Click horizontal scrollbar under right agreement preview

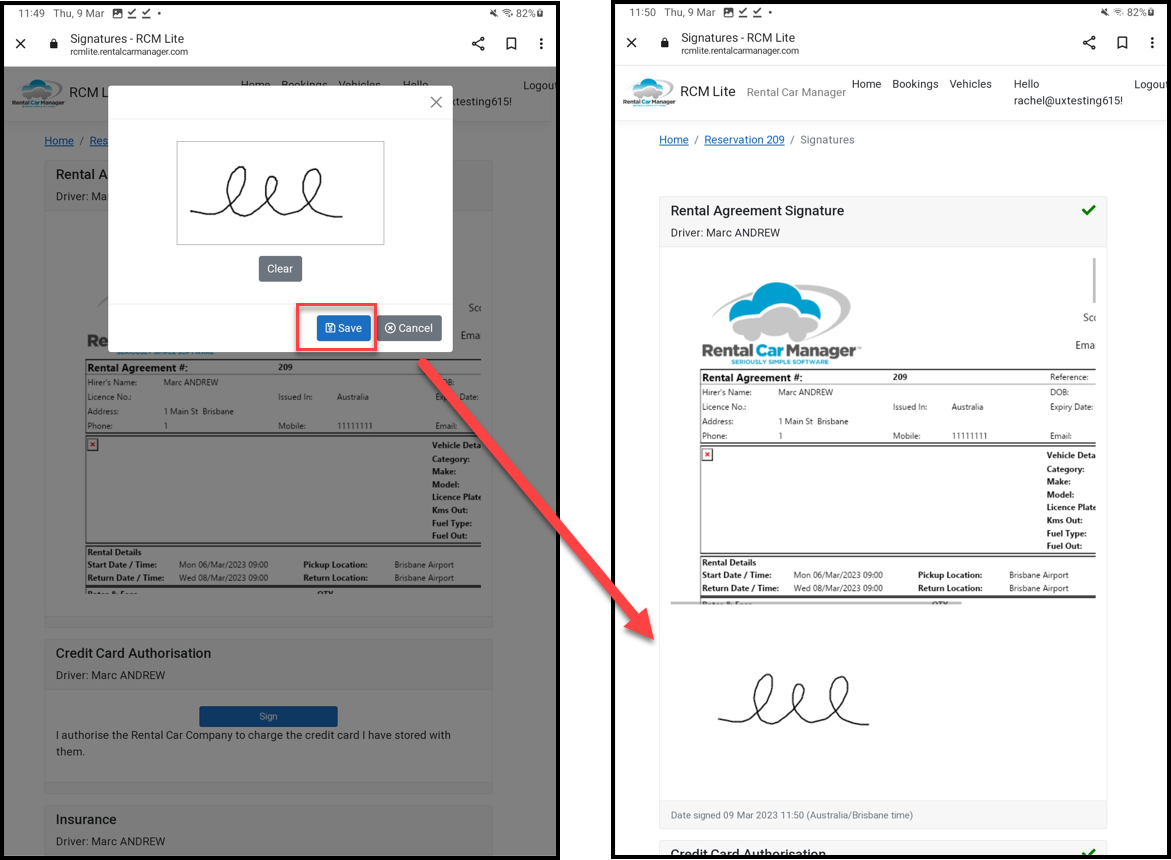click(x=816, y=602)
